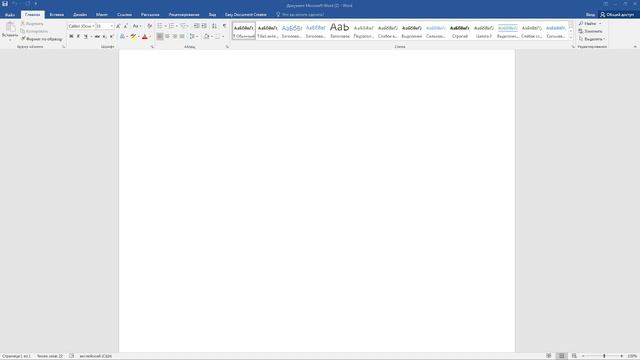The width and height of the screenshot is (640, 360).
Task: Open the Файл tab
Action: (x=10, y=15)
